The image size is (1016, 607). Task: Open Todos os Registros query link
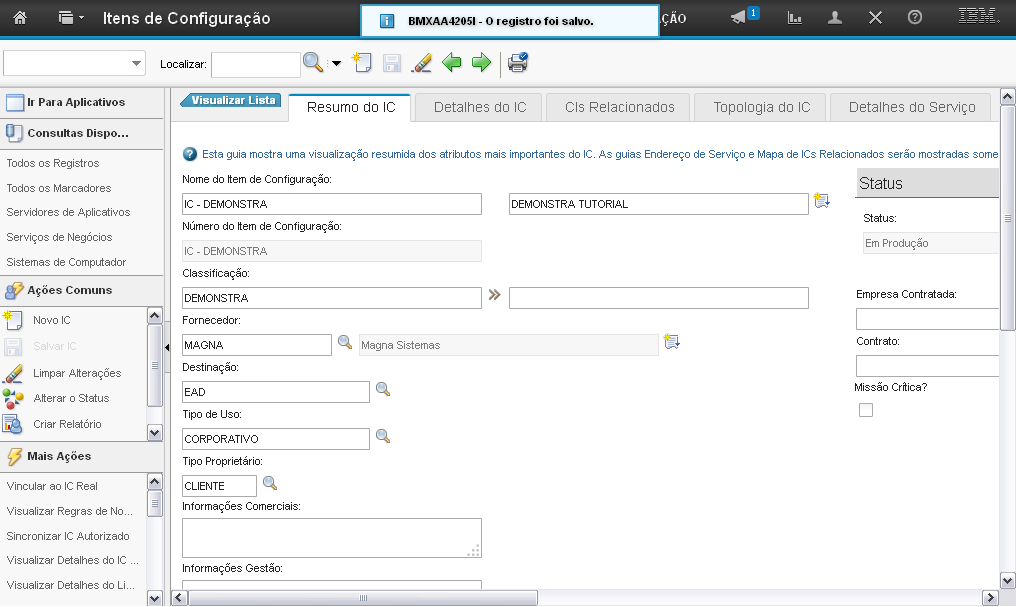click(53, 163)
